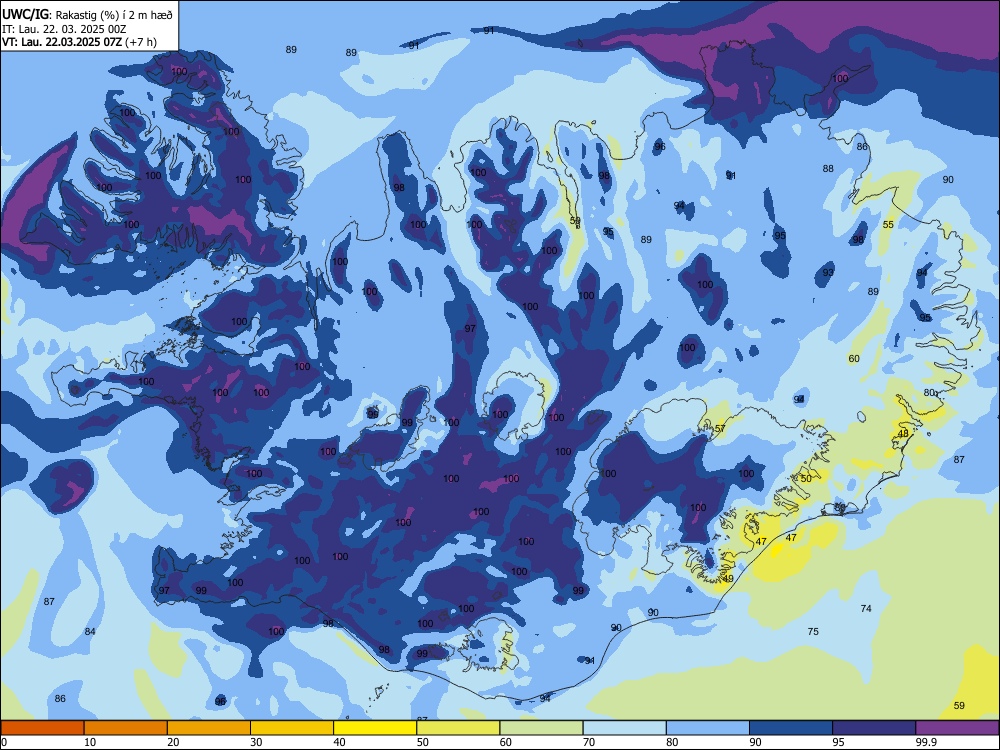Select the map value '84' over the sea
This screenshot has height=750, width=1000.
pos(90,631)
